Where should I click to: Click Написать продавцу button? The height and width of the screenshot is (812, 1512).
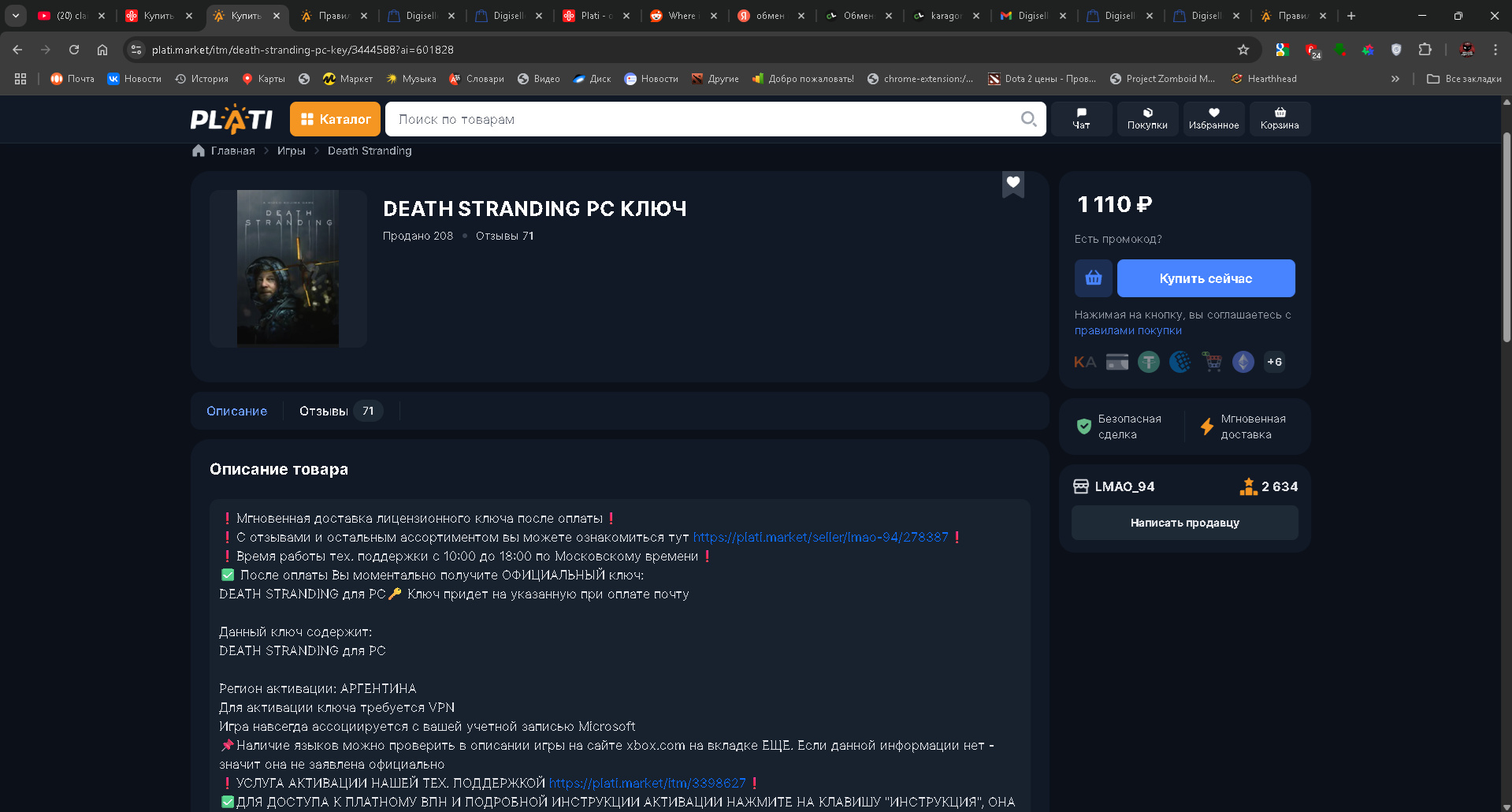(1184, 523)
